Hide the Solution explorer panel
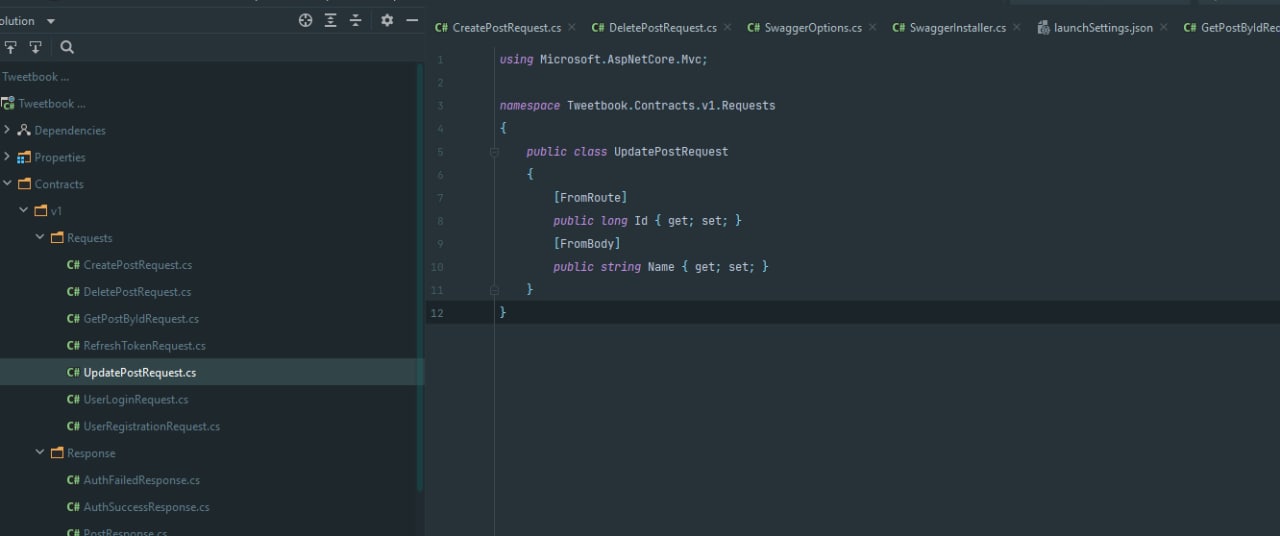 point(412,20)
